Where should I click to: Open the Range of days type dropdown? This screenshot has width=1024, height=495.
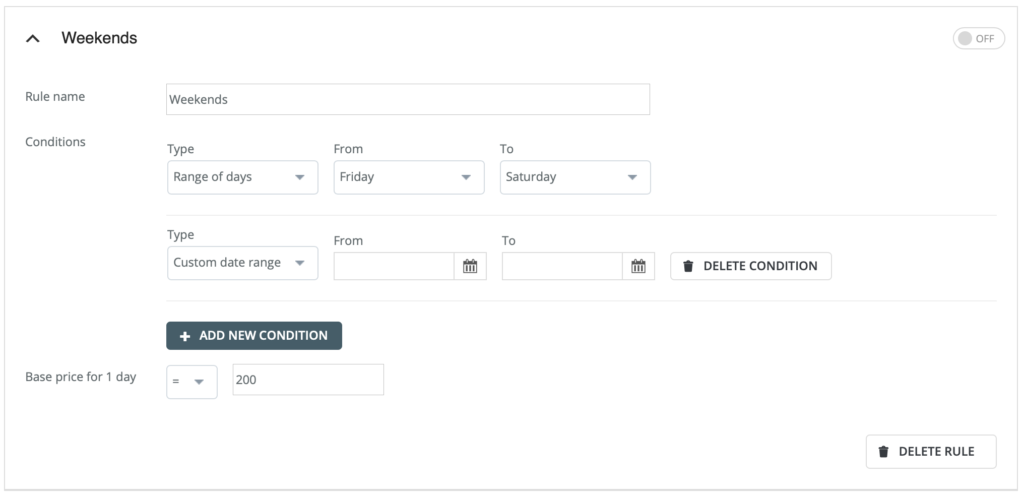242,177
